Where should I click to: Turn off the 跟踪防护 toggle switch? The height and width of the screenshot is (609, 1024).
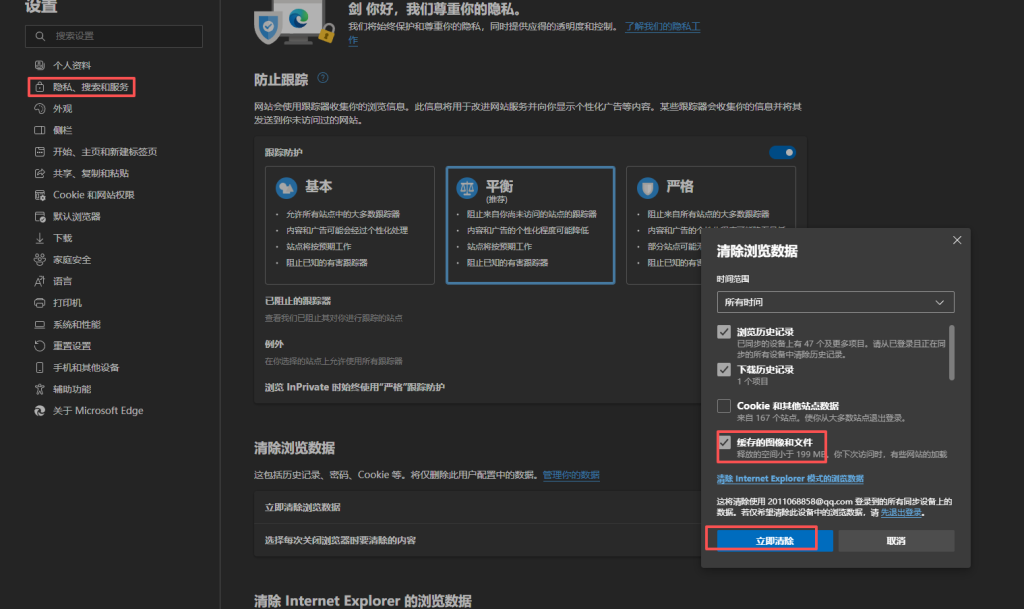pos(781,152)
